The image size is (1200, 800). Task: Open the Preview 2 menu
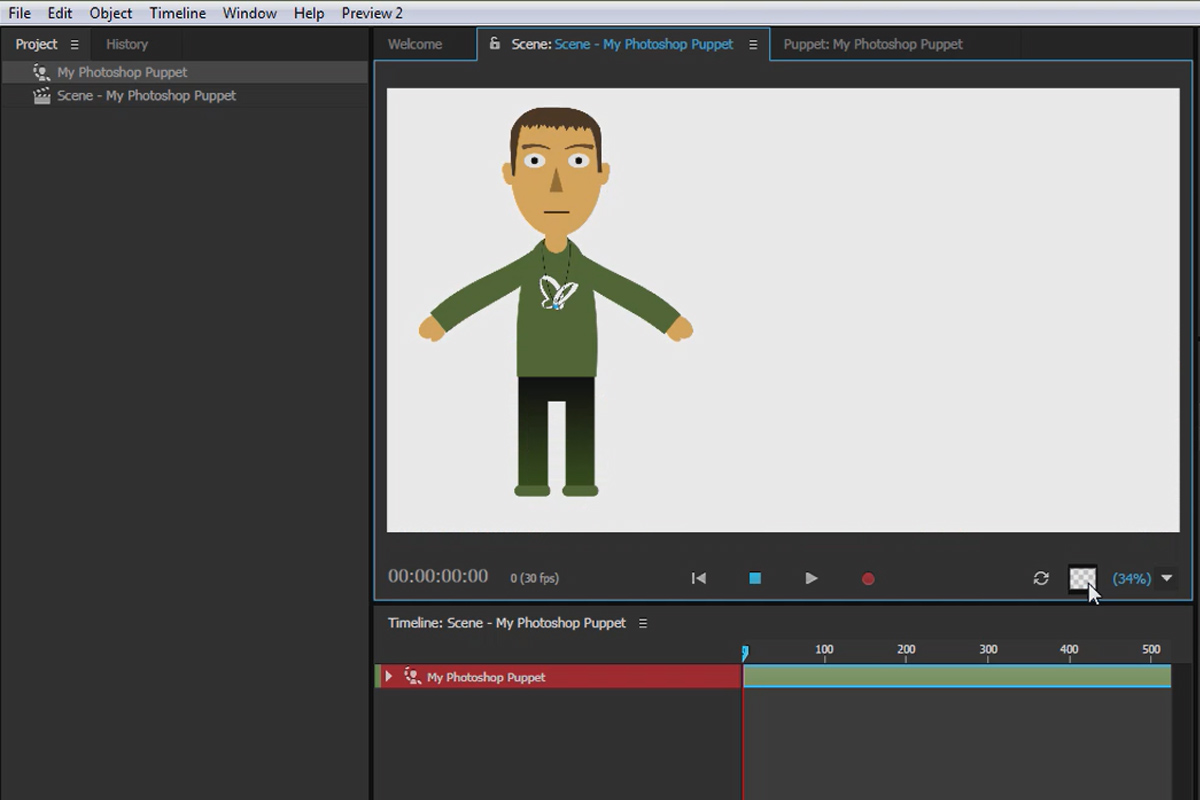click(372, 13)
